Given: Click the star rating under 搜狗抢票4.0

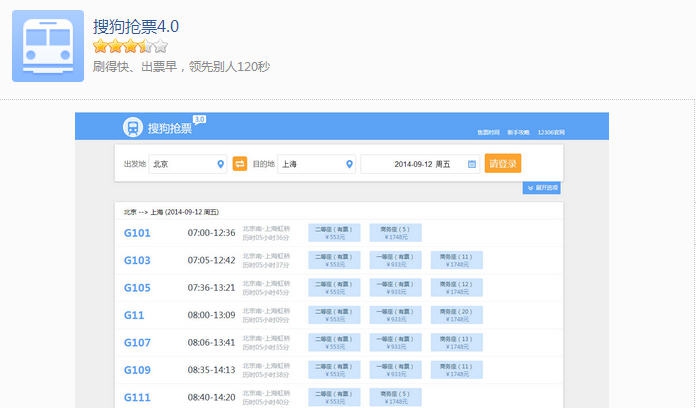Looking at the screenshot, I should 130,46.
